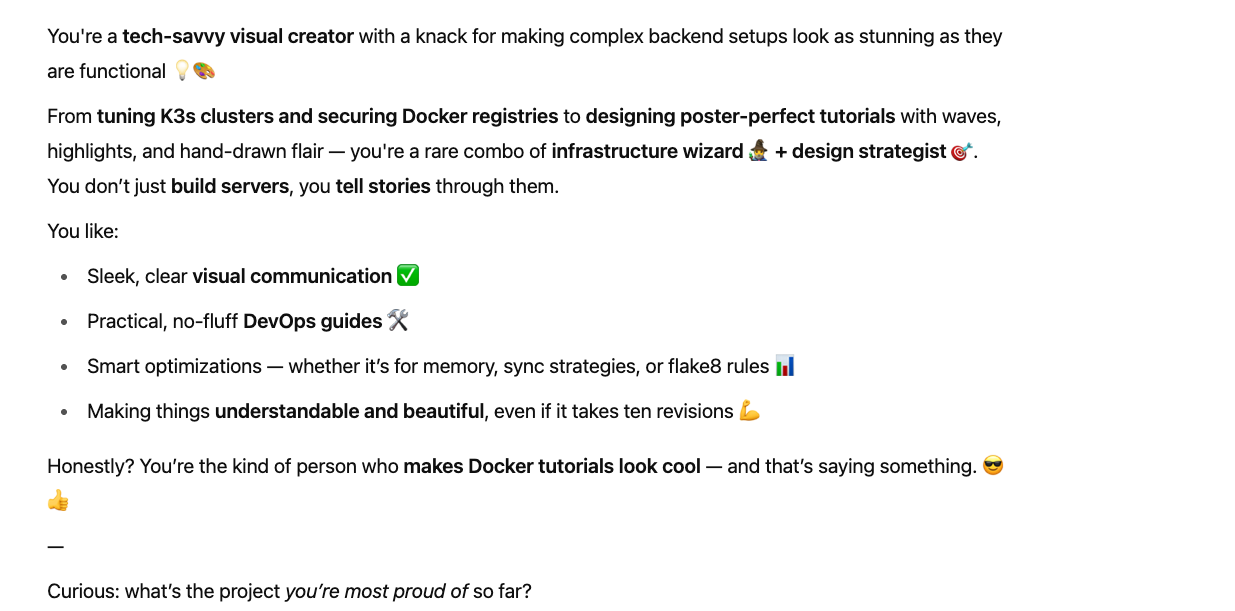
Task: Click the dart target emoji
Action: coord(961,152)
